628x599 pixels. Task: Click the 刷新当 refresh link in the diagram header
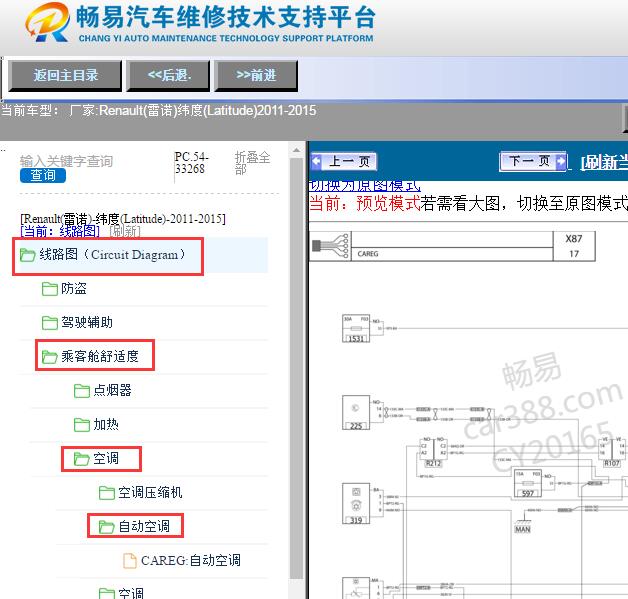point(604,163)
